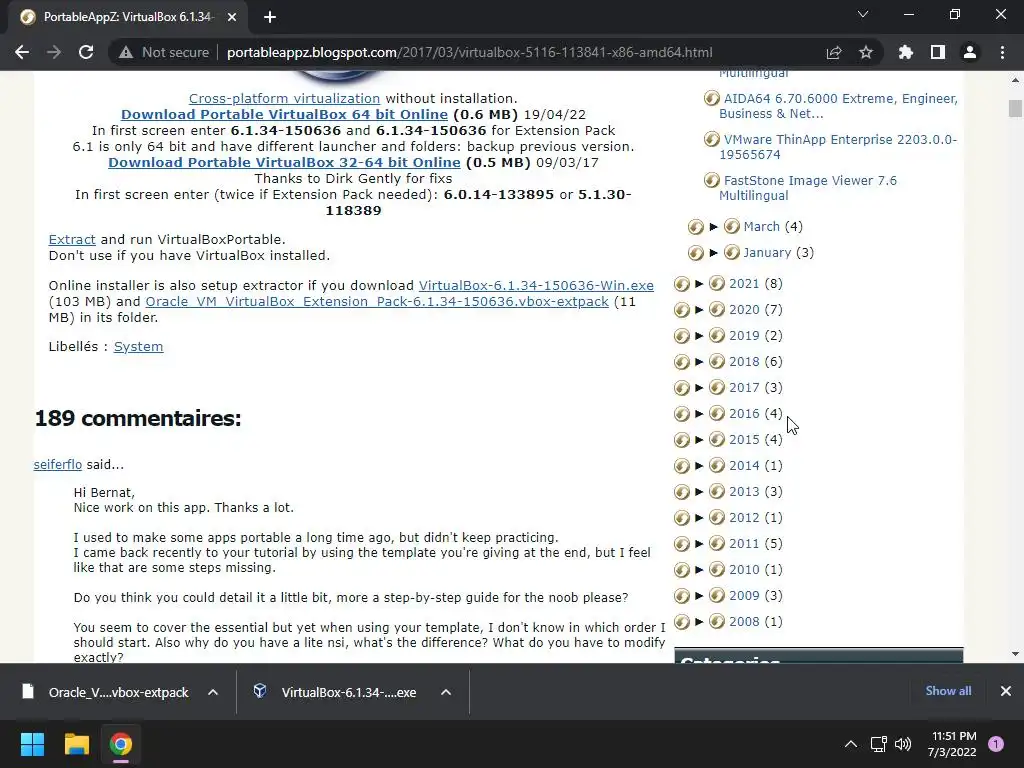Share this page via address bar icon
The width and height of the screenshot is (1024, 768).
(x=834, y=52)
